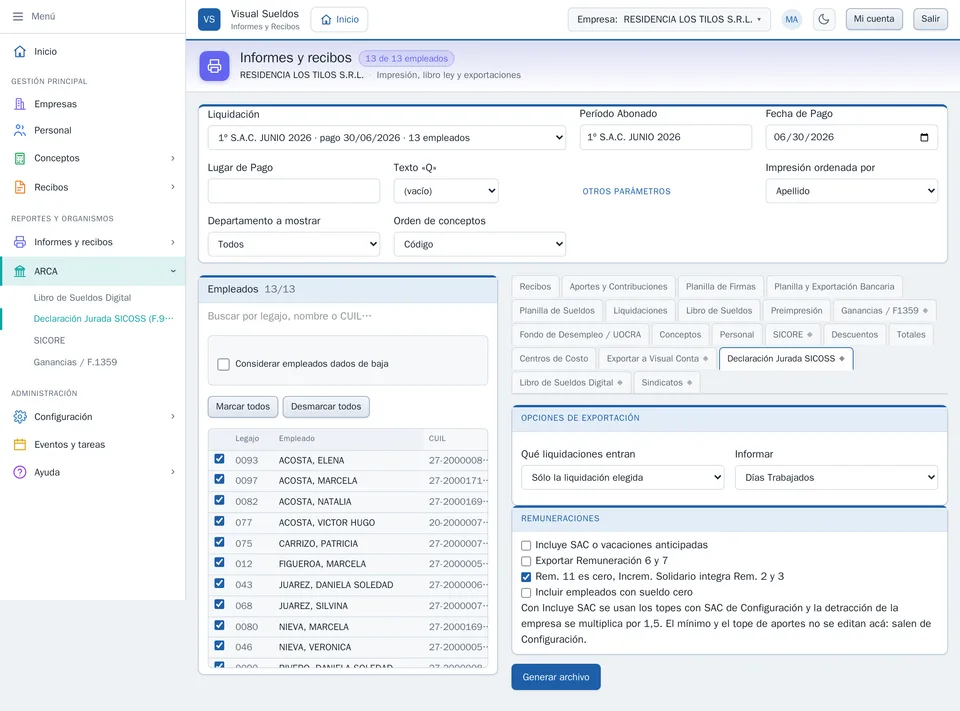Screen dimensions: 960x711
Task: Click the Empresas building icon
Action: (20, 104)
